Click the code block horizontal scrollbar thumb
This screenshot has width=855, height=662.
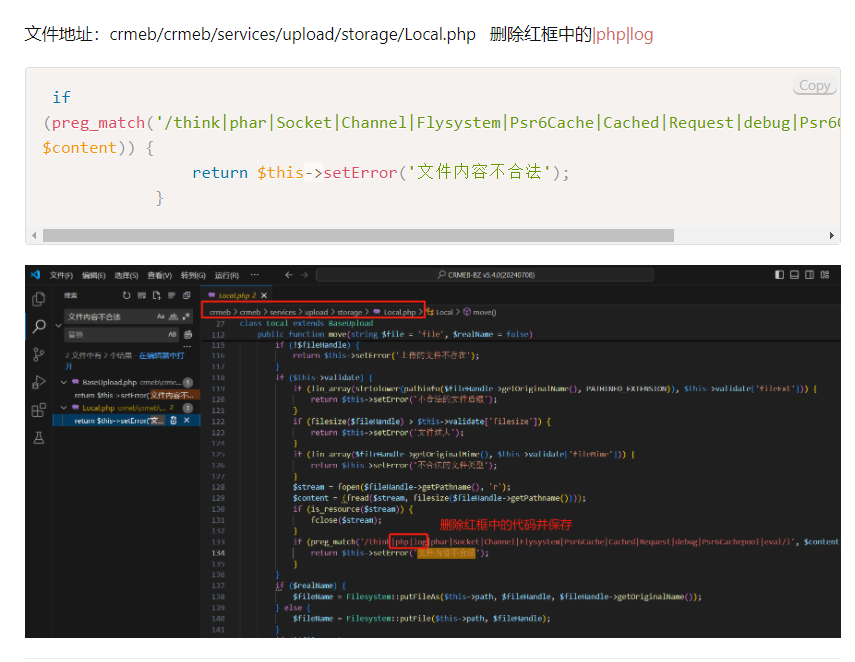point(358,236)
